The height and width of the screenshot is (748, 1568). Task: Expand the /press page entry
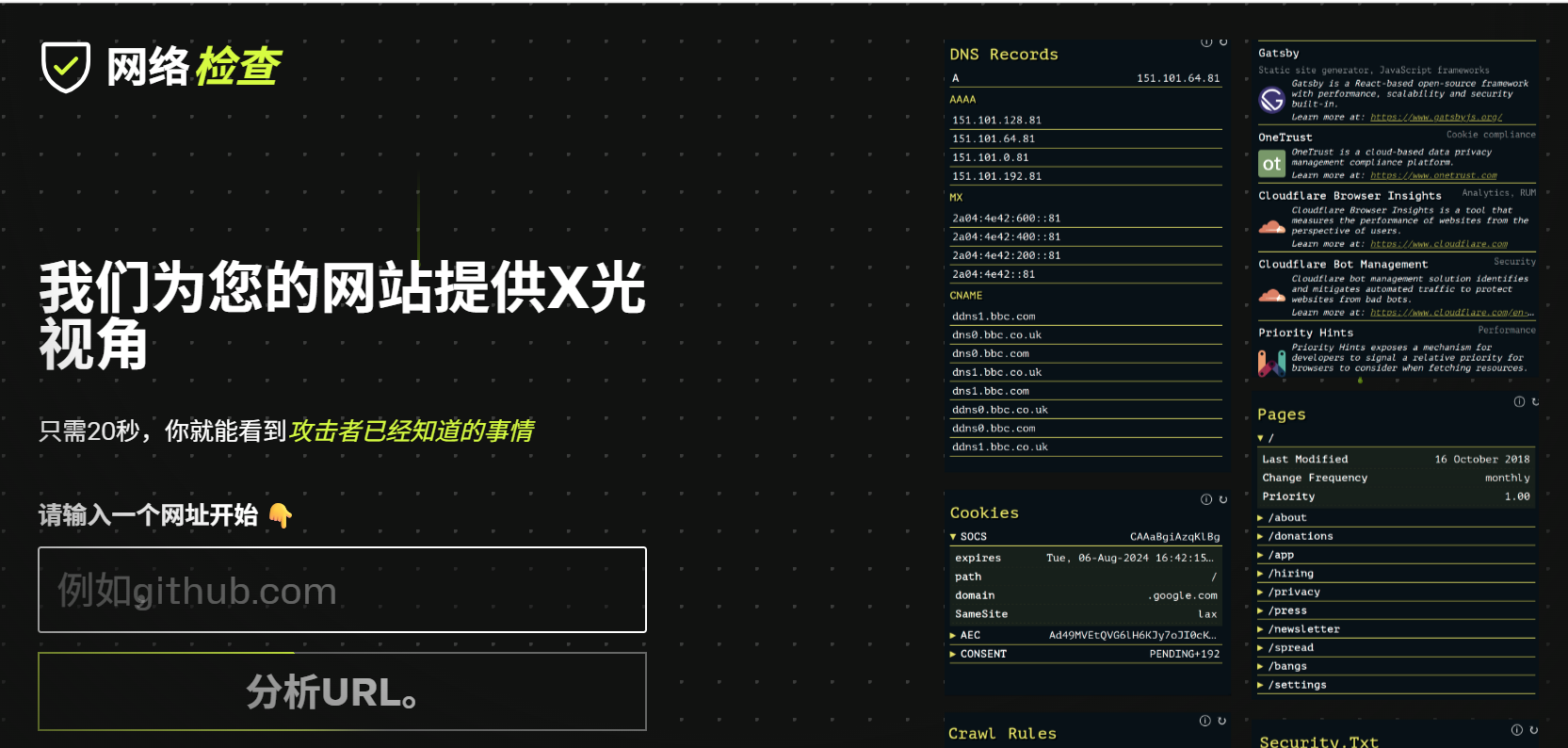[1260, 610]
